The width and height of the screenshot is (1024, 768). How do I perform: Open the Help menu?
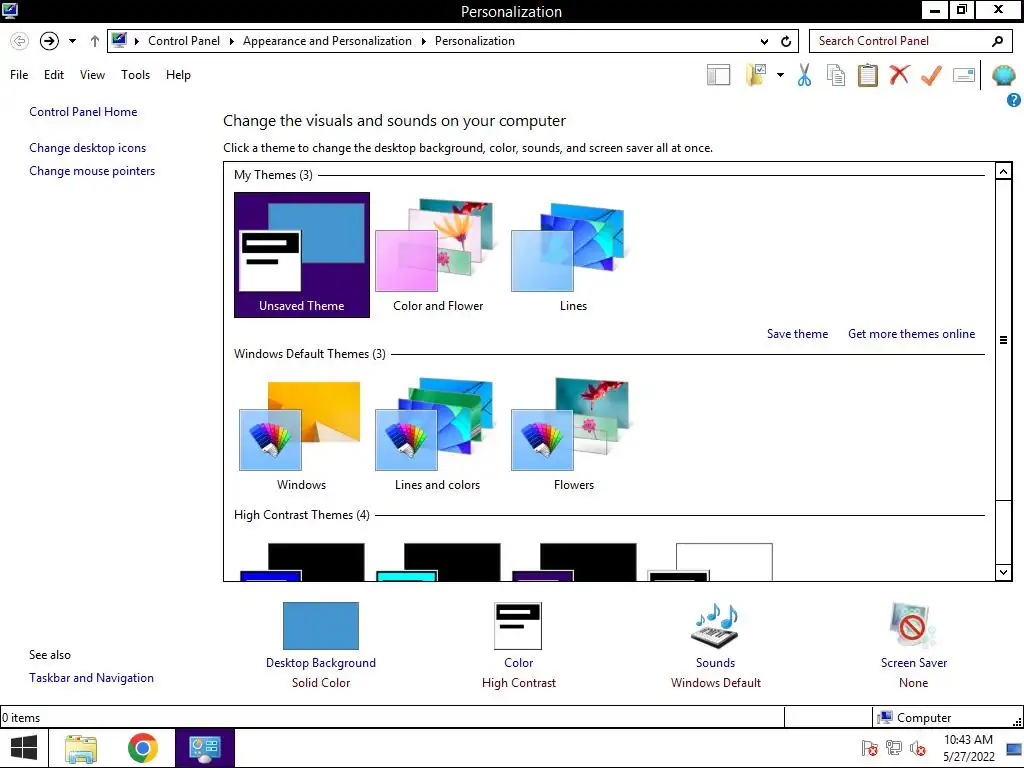pyautogui.click(x=178, y=75)
